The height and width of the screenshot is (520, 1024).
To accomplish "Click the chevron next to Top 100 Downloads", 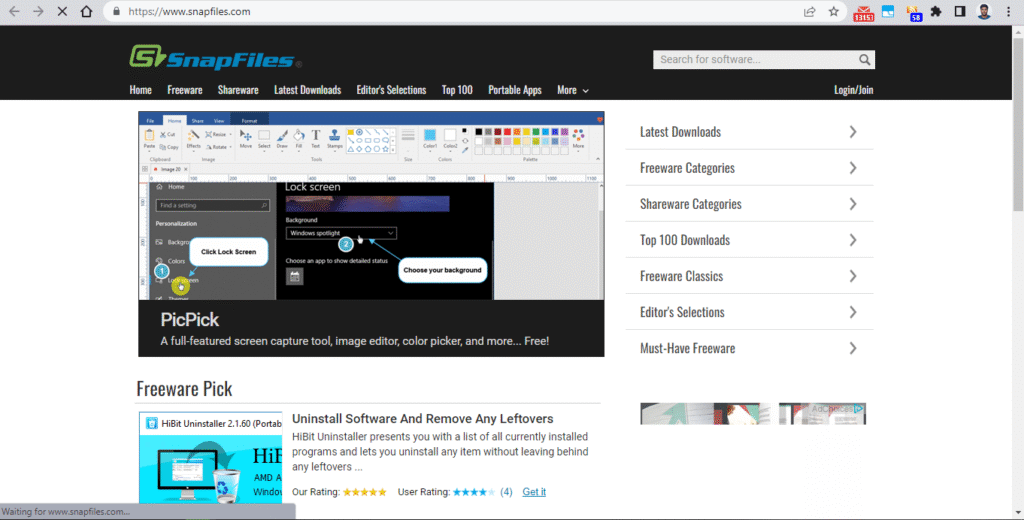I will pyautogui.click(x=853, y=240).
